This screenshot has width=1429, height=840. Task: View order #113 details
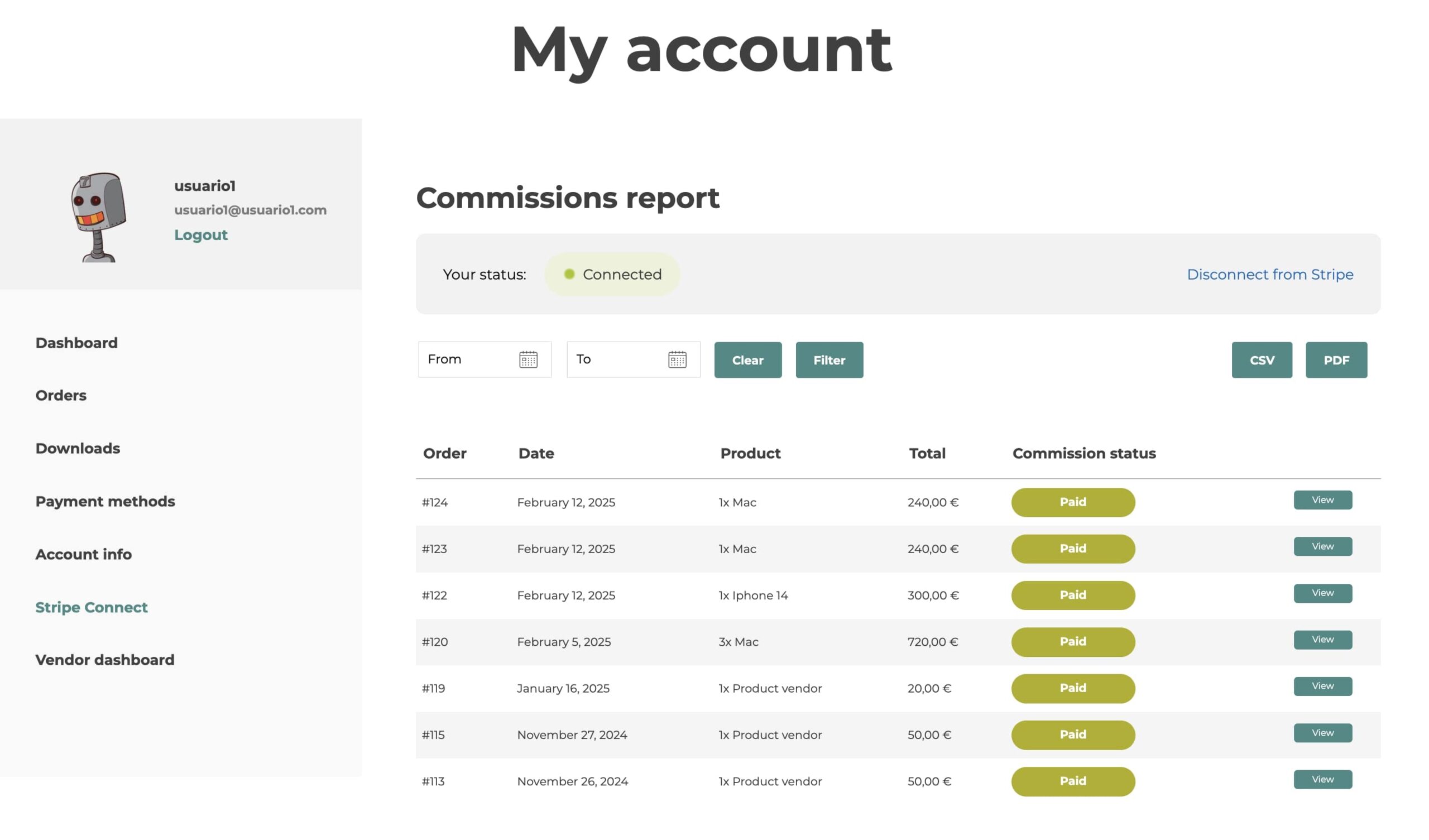(x=1323, y=780)
